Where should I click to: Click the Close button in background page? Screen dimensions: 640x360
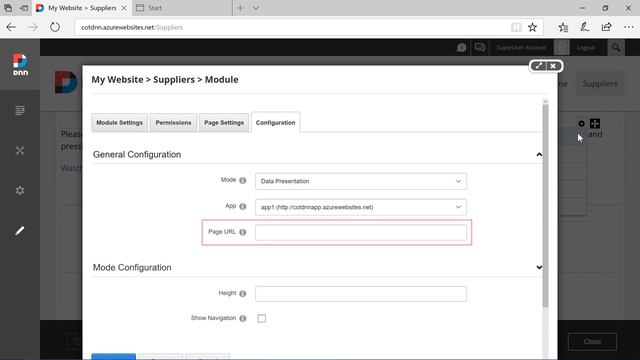(592, 342)
